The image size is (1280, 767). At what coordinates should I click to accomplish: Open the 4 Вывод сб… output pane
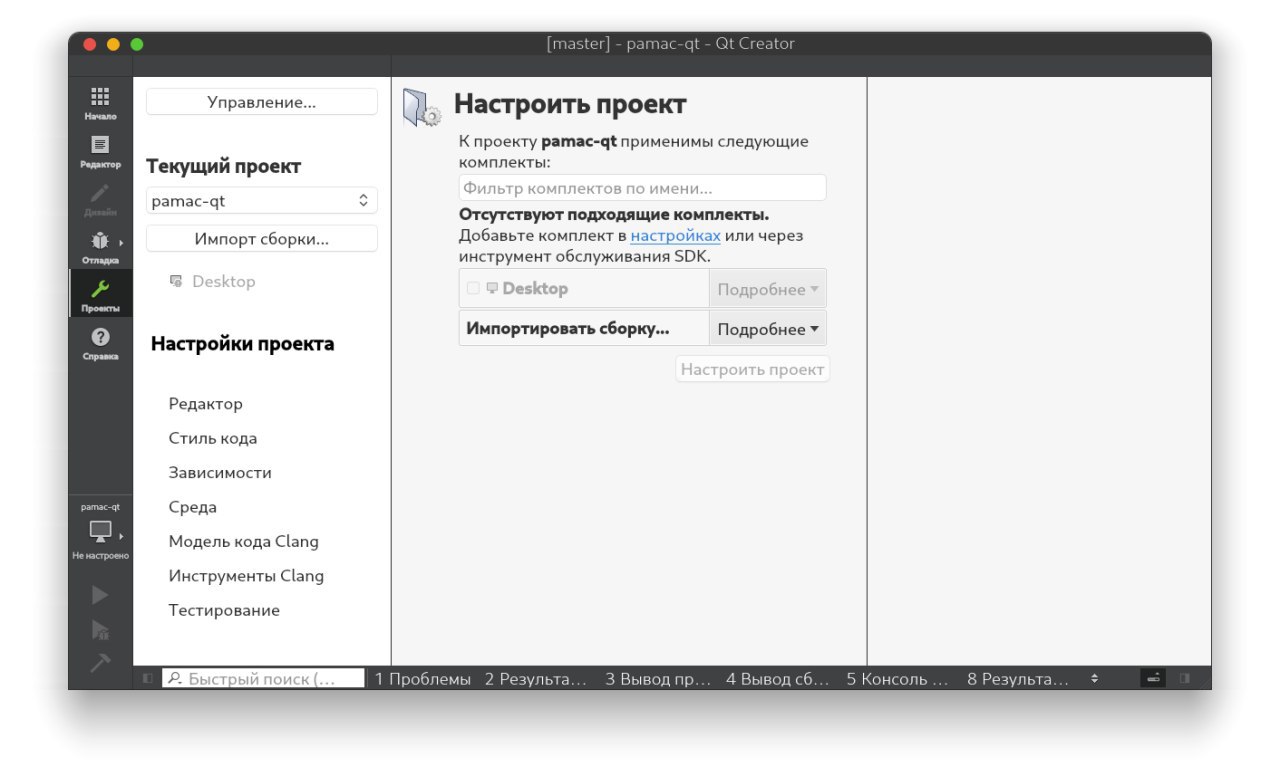[x=778, y=679]
